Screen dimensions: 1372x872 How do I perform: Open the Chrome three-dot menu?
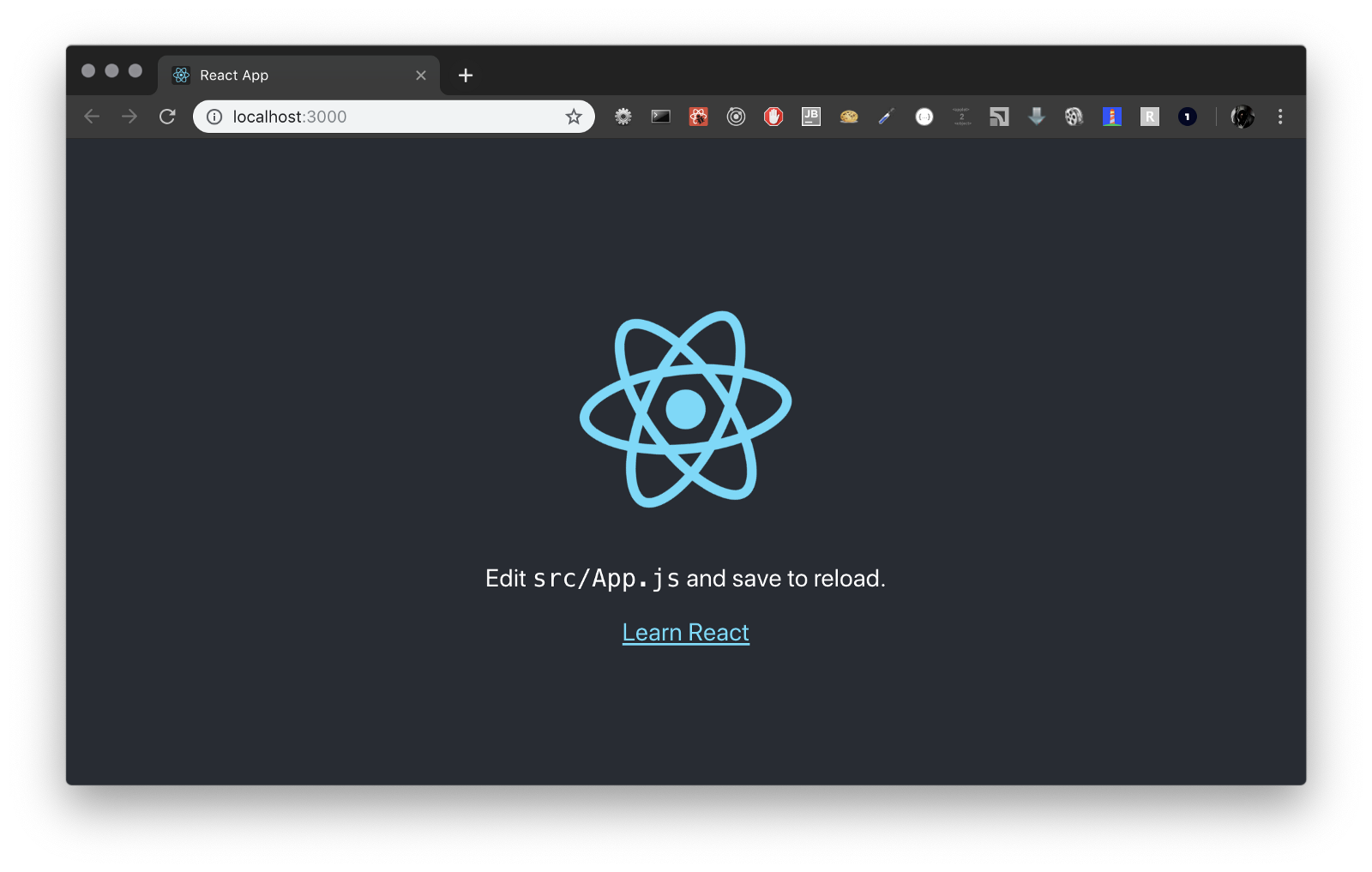[x=1280, y=117]
